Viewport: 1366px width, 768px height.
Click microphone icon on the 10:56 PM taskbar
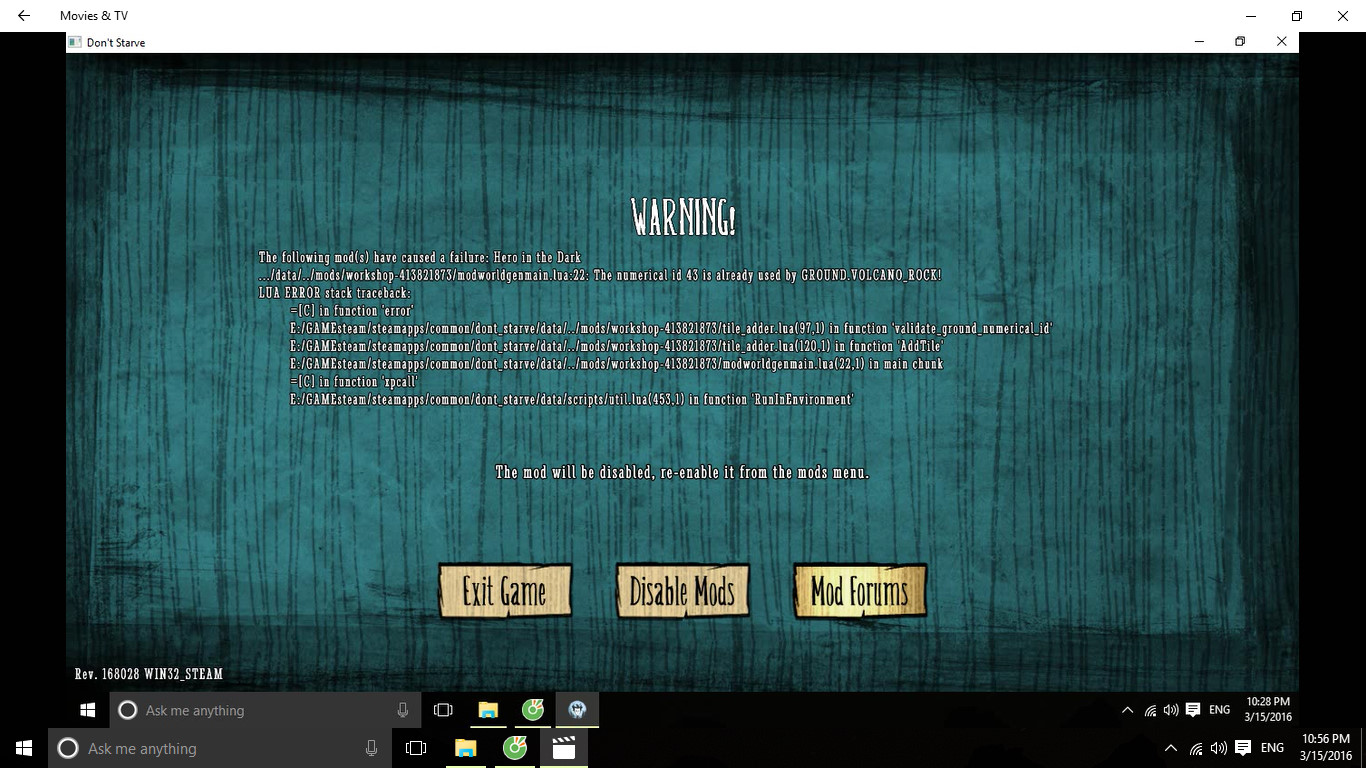pyautogui.click(x=371, y=748)
